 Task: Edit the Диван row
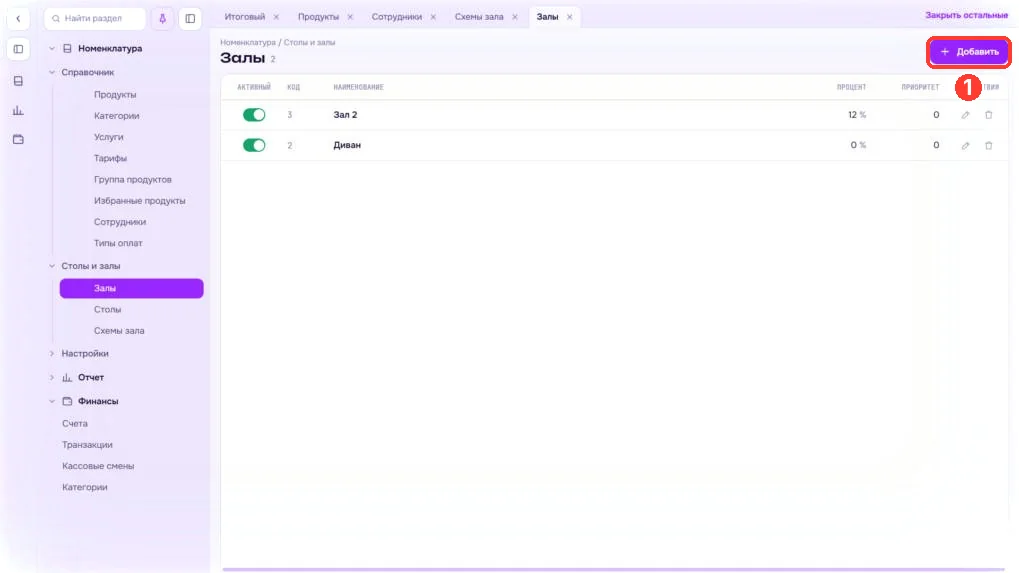tap(965, 146)
